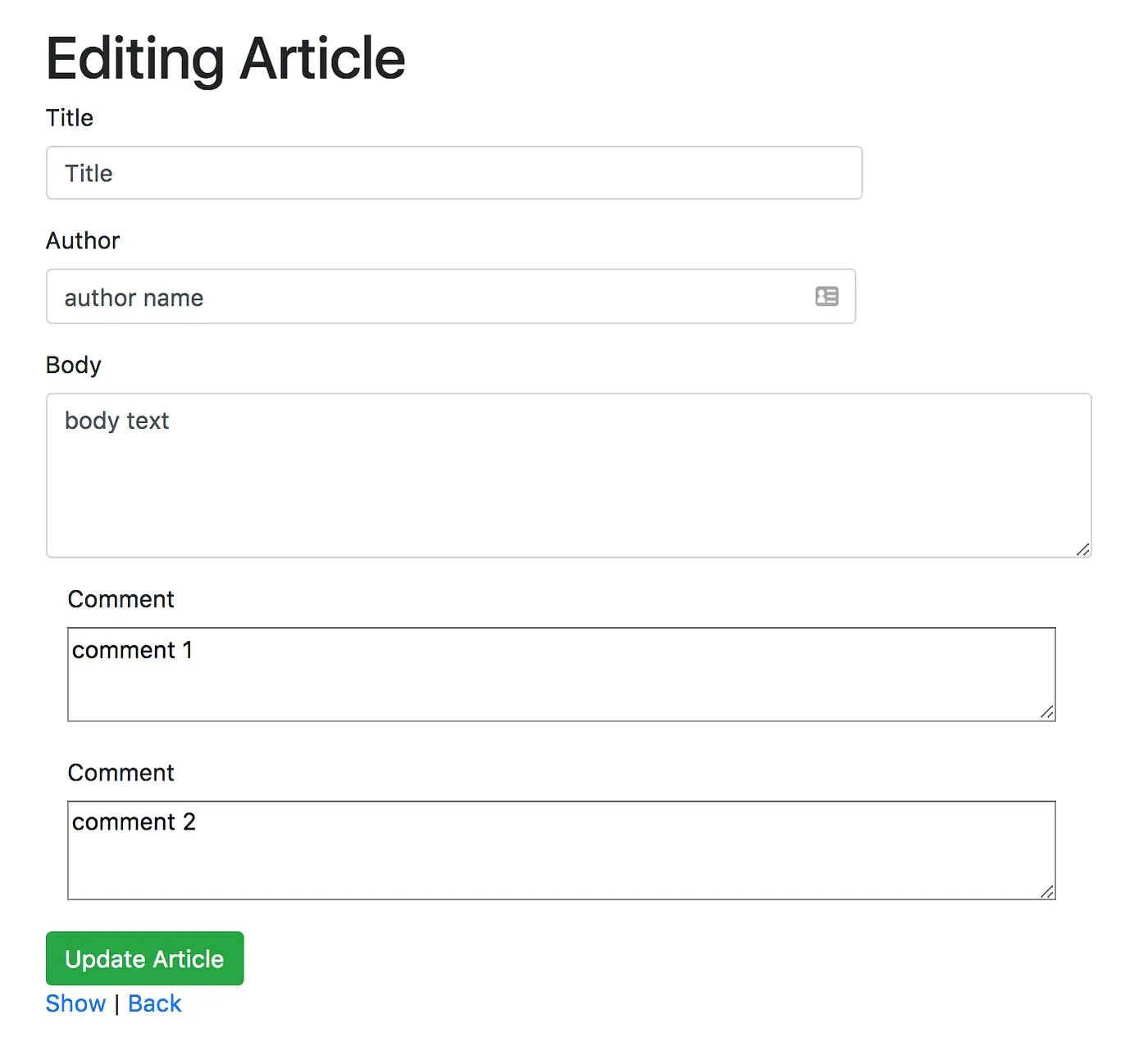
Task: Click the Author field label
Action: click(x=83, y=241)
